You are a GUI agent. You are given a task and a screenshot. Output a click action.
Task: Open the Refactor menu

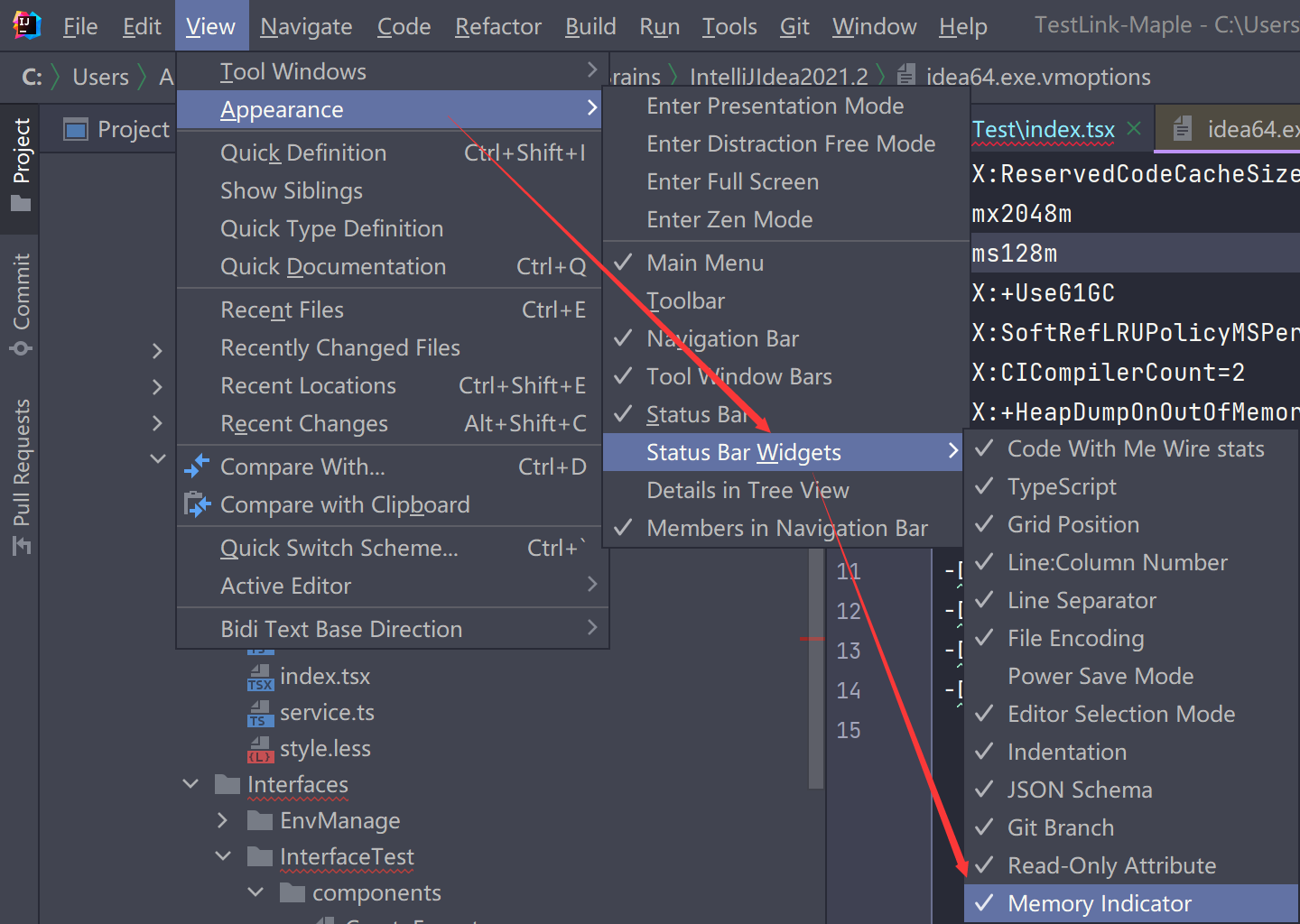498,26
